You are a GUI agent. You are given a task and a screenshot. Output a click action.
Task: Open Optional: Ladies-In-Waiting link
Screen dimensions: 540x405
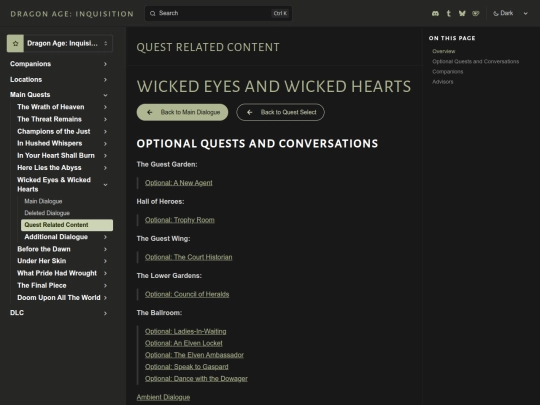[x=186, y=332]
